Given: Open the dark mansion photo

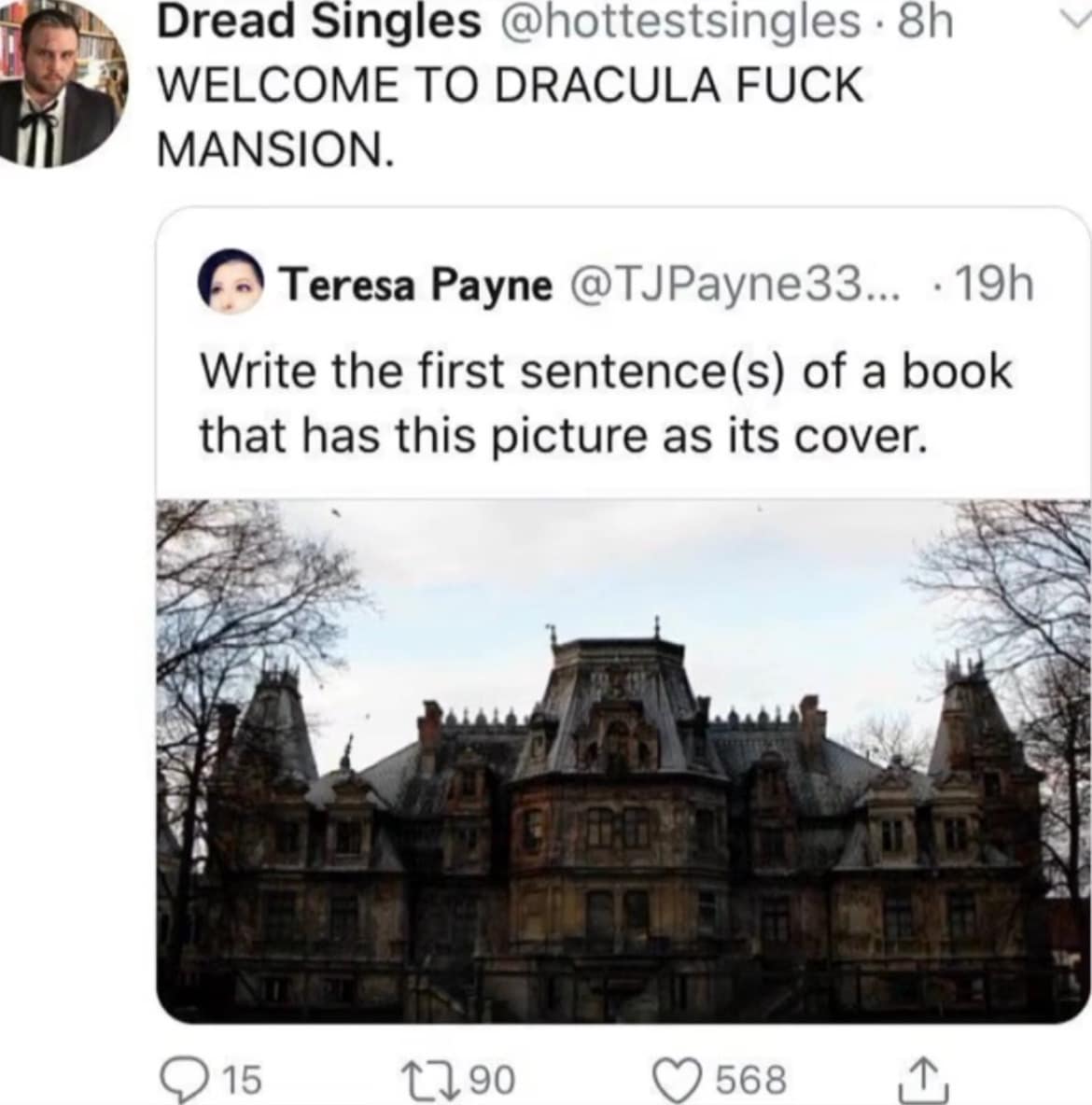Looking at the screenshot, I should (623, 761).
